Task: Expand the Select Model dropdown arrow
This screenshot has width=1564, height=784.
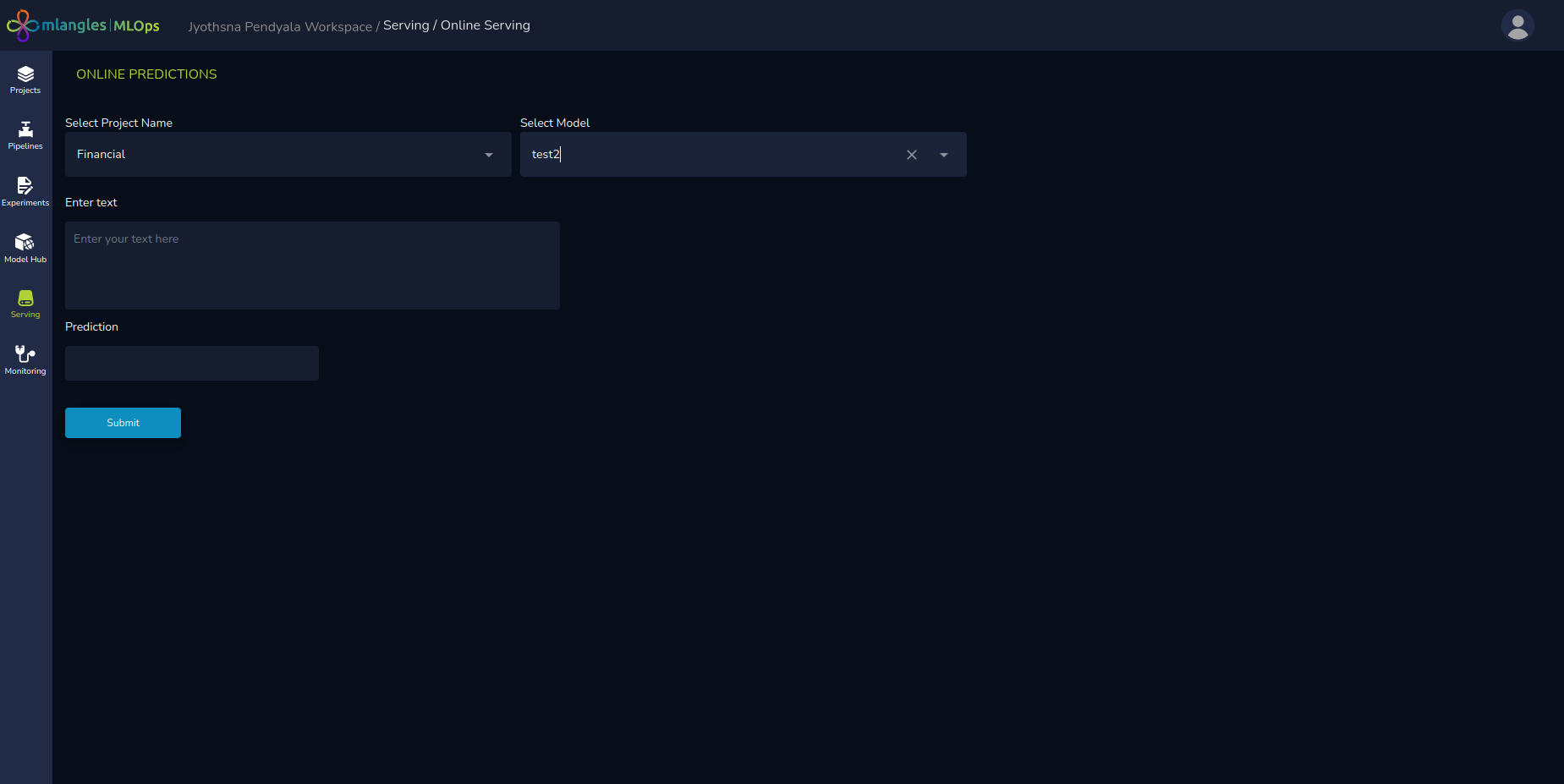Action: click(x=944, y=155)
